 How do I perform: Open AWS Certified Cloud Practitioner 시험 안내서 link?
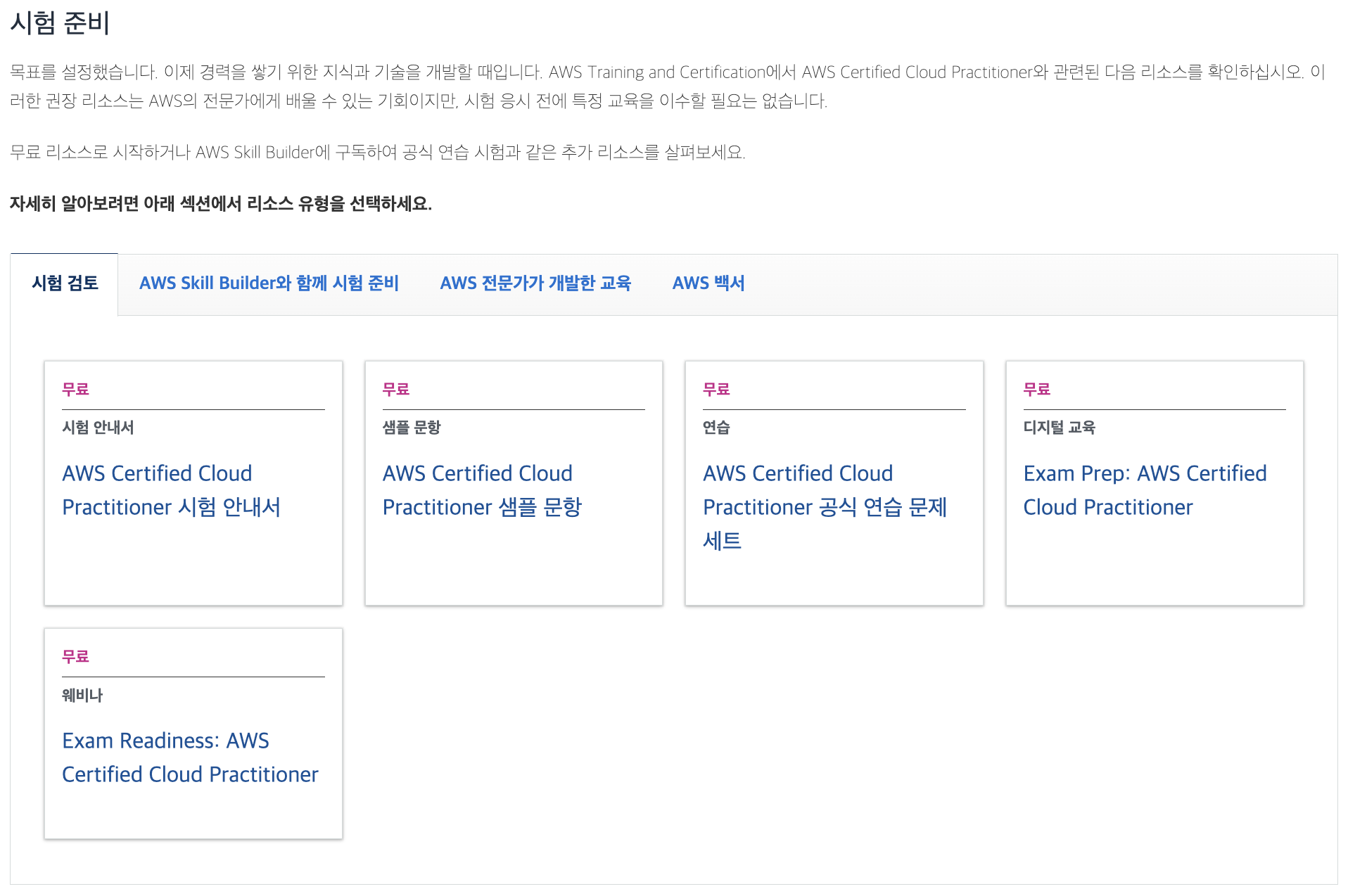click(x=171, y=490)
